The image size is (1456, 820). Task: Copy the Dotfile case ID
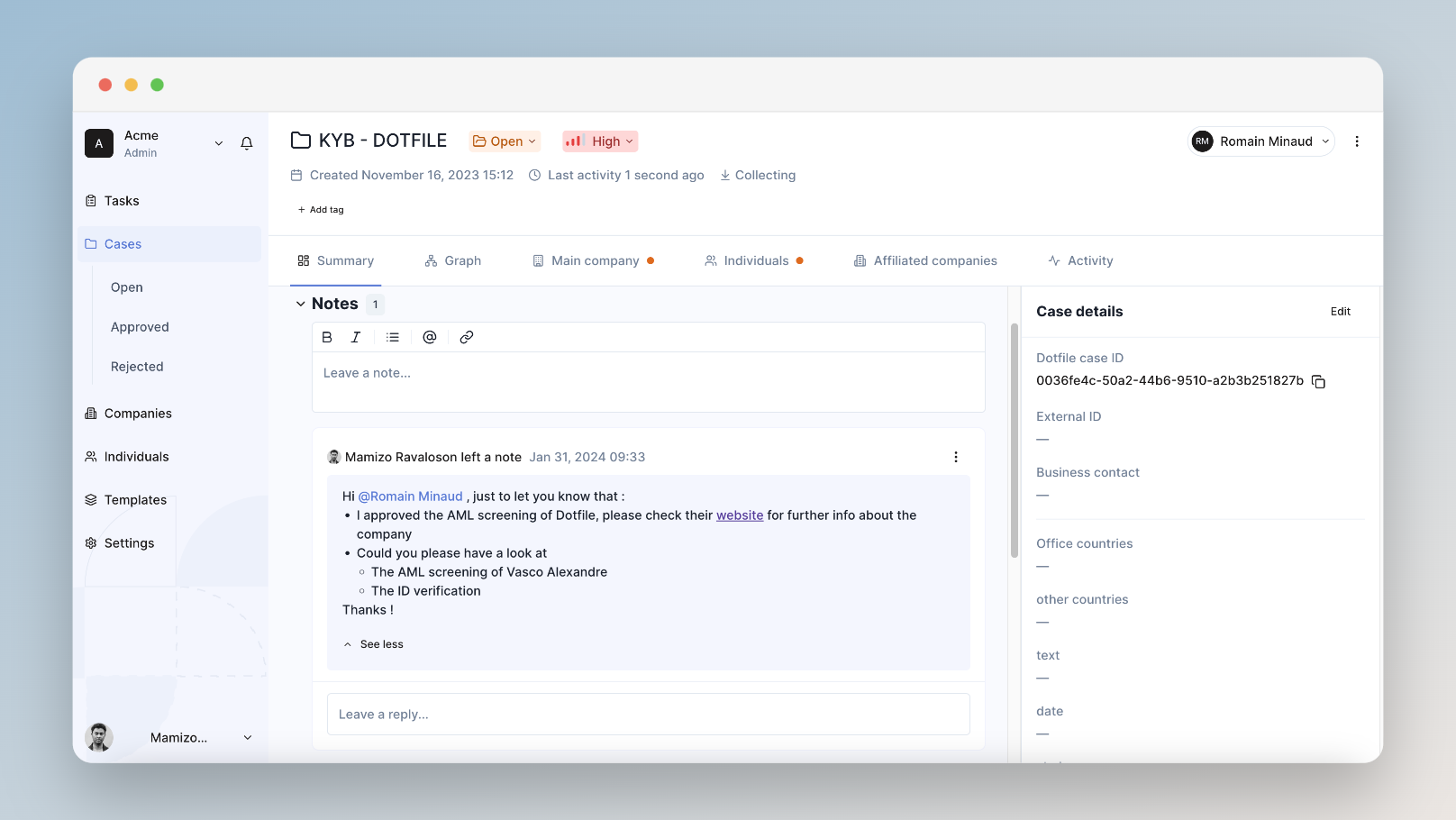1319,381
